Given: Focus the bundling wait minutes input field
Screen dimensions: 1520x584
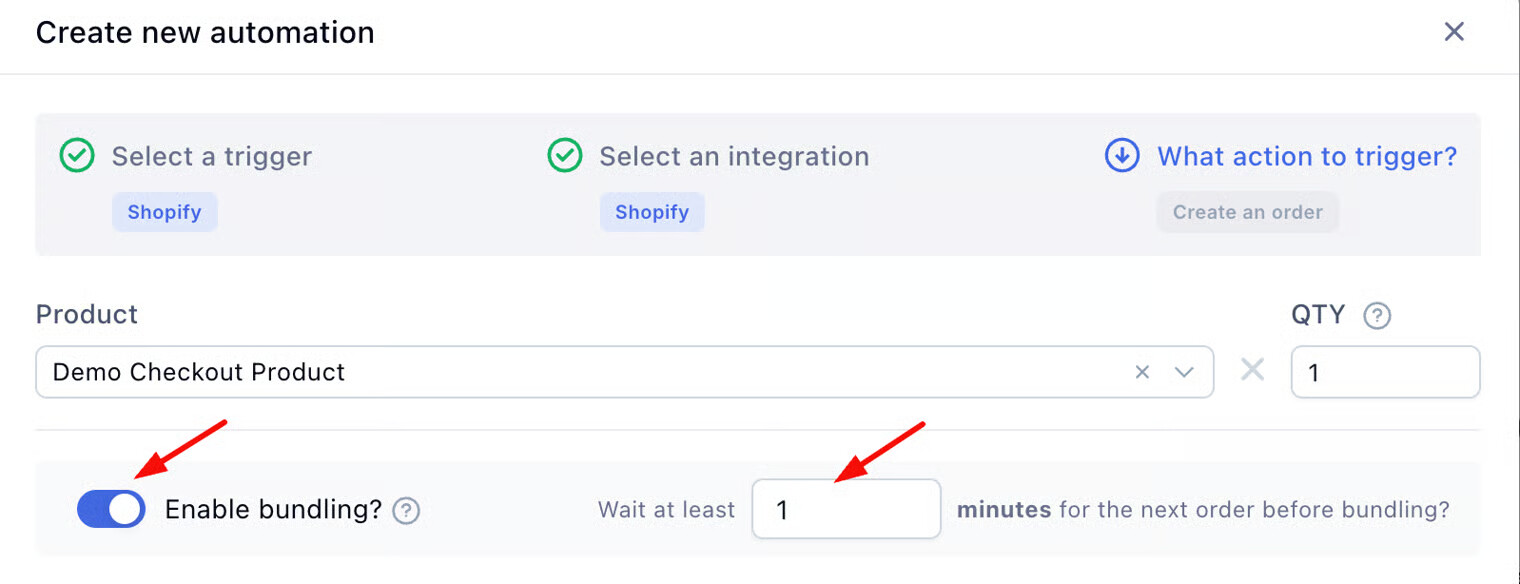Looking at the screenshot, I should [846, 509].
